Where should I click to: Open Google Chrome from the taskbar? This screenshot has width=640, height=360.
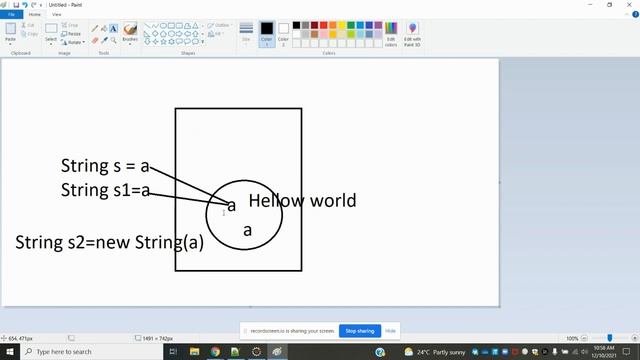215,351
